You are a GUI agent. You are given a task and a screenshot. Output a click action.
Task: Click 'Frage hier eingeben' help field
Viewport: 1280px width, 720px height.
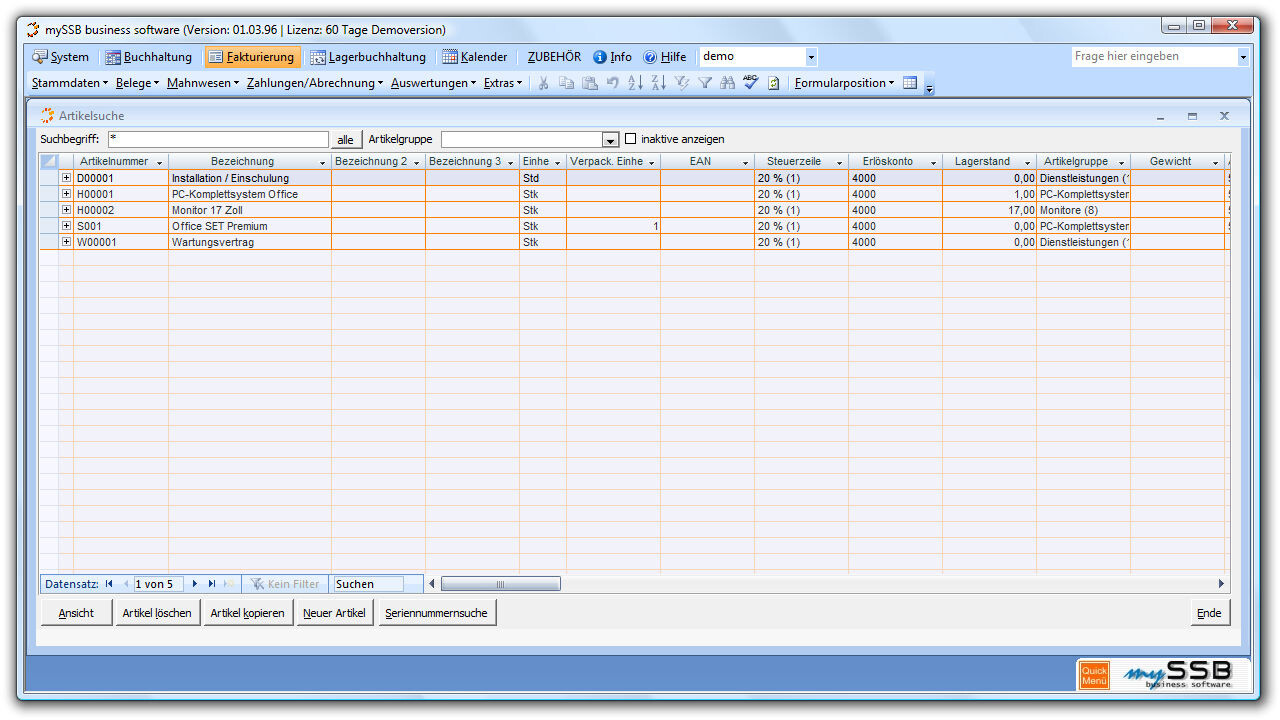click(x=1154, y=57)
